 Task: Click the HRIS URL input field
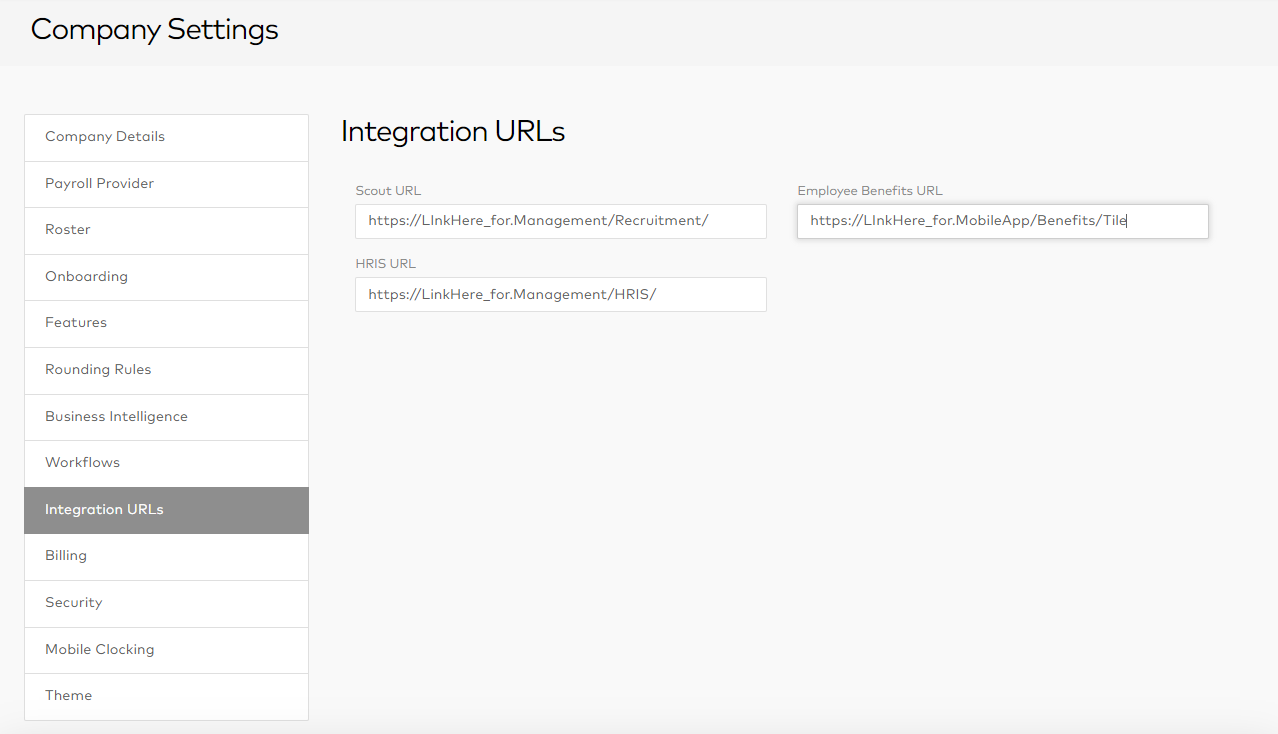click(560, 295)
